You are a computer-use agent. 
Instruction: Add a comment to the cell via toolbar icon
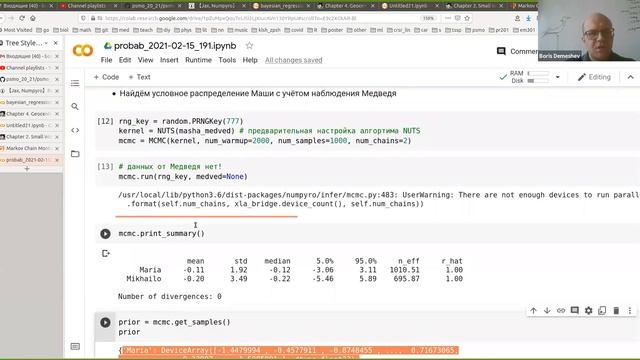pyautogui.click(x=575, y=311)
